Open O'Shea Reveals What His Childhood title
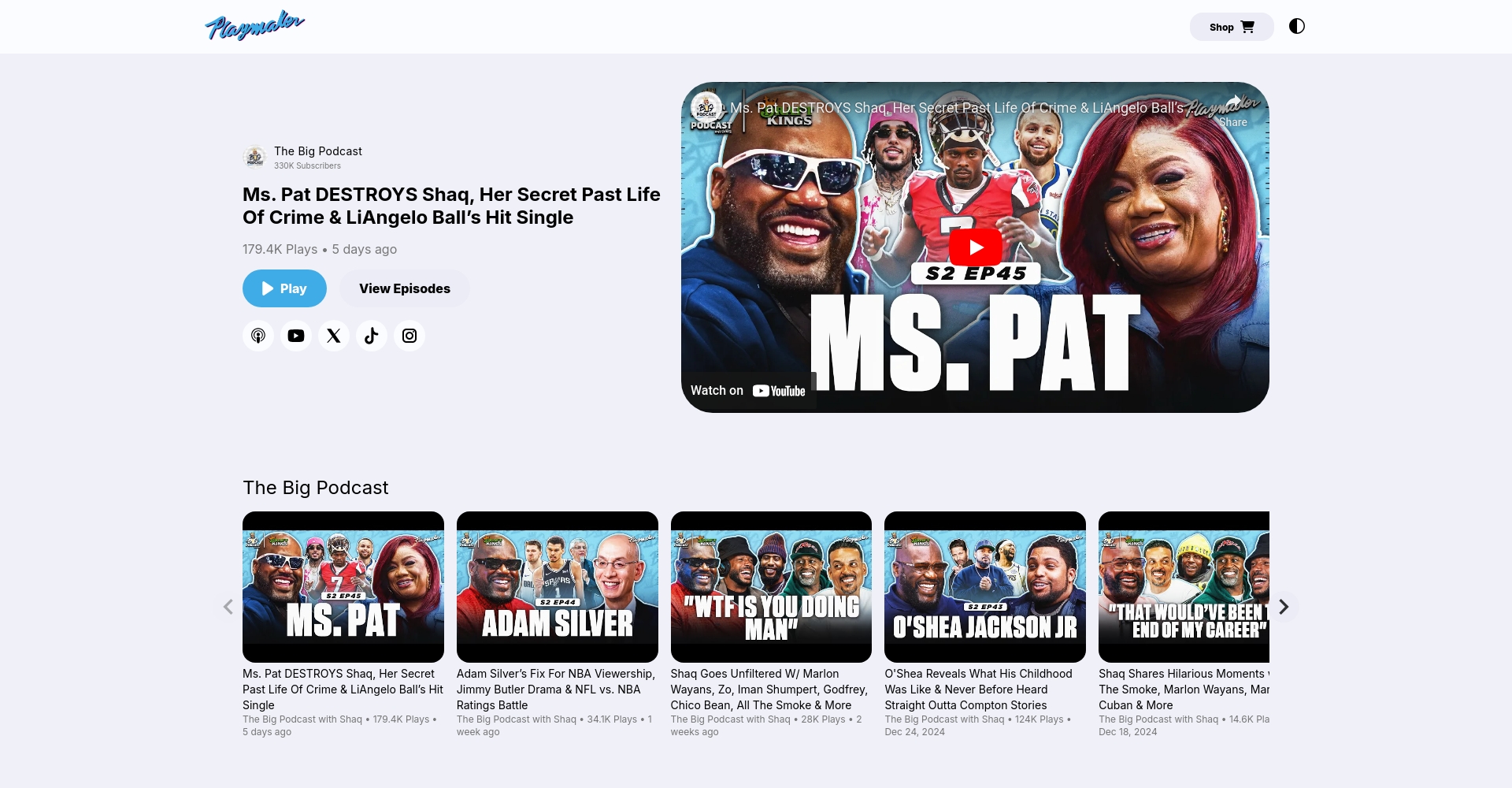Viewport: 1512px width, 788px height. coord(979,689)
